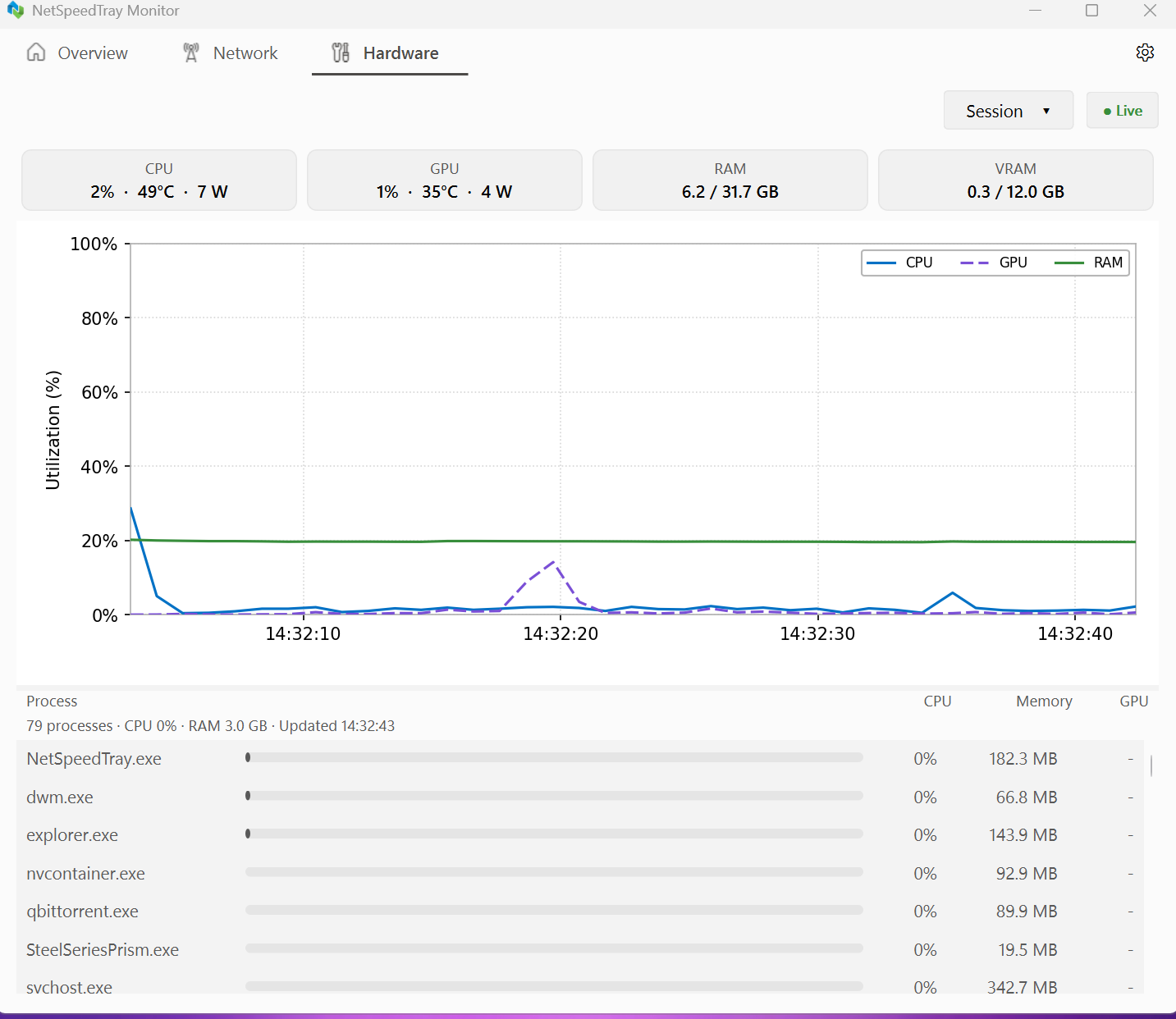Sort processes by Memory column

click(1044, 701)
